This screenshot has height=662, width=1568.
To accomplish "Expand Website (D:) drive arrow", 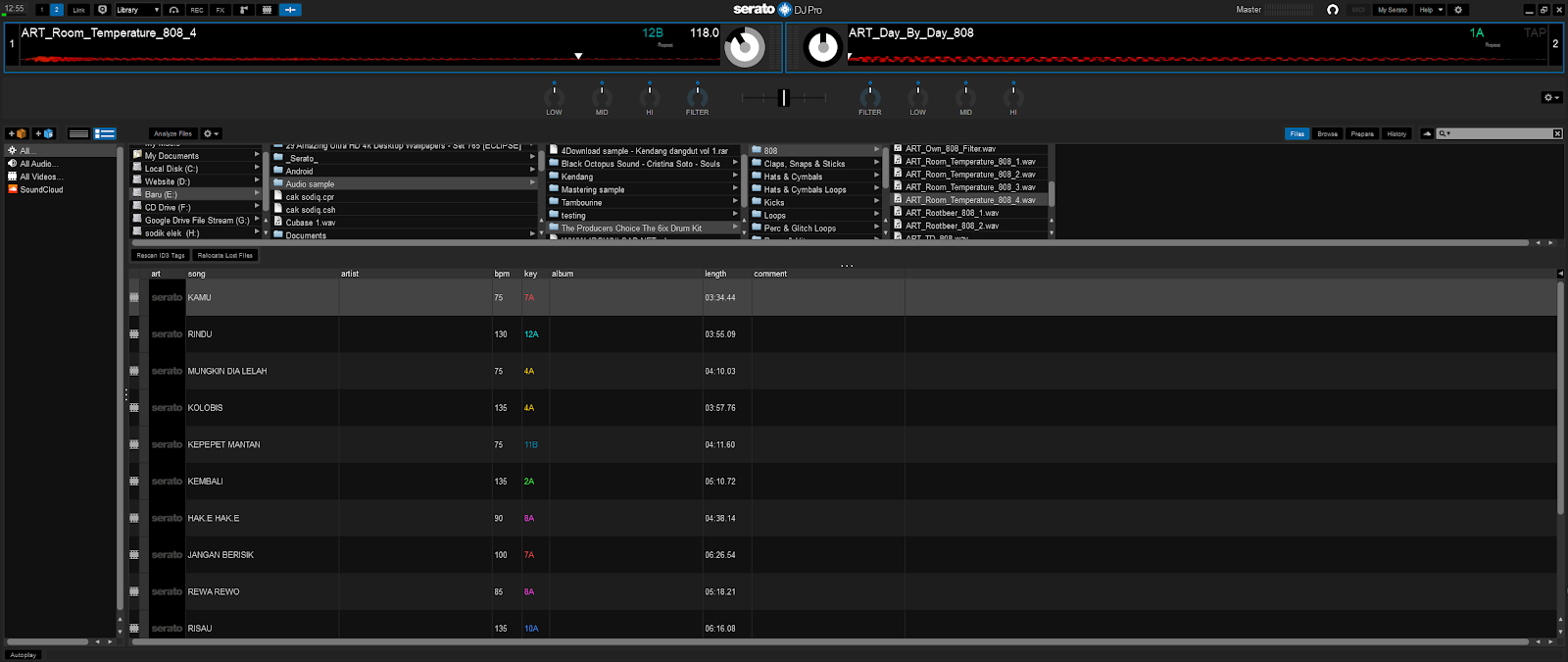I will point(257,180).
